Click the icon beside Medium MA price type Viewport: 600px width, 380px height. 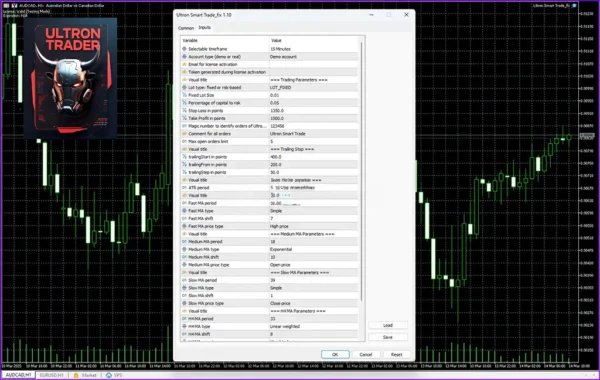point(184,265)
